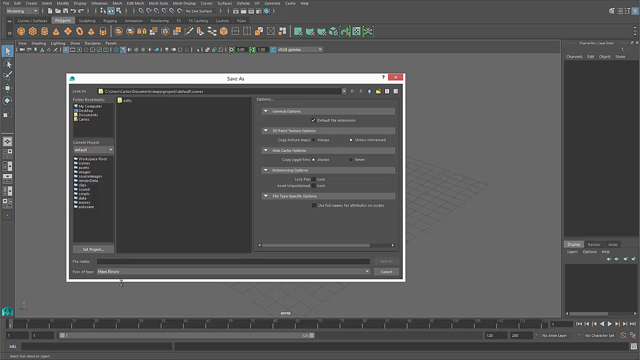
Task: Select Always for Copy texture maps
Action: coord(313,140)
